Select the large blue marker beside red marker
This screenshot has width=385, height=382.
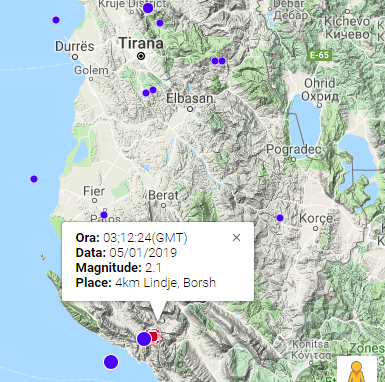[144, 339]
